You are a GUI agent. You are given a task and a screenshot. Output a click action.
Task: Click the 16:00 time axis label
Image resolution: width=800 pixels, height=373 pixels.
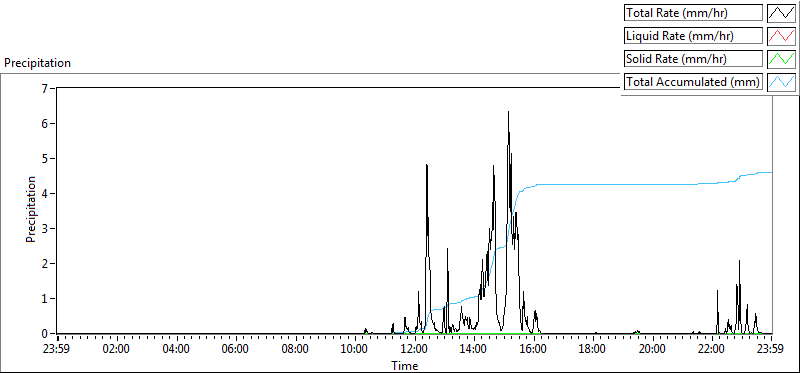(x=534, y=350)
